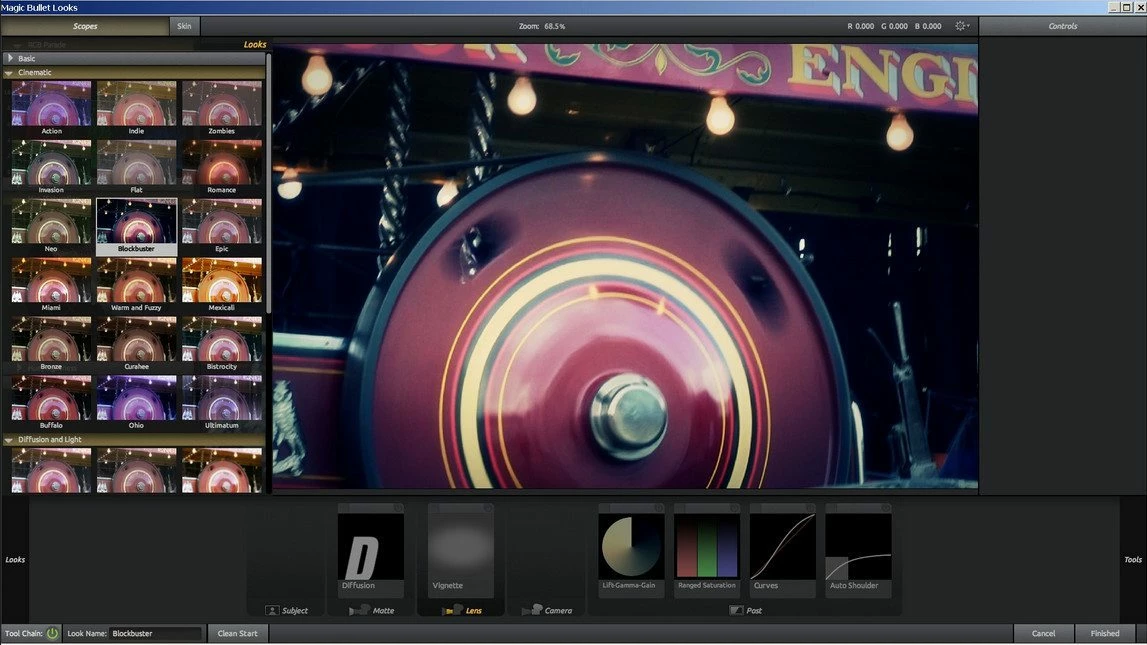Select the Camera stage label
The width and height of the screenshot is (1147, 645).
pyautogui.click(x=558, y=611)
